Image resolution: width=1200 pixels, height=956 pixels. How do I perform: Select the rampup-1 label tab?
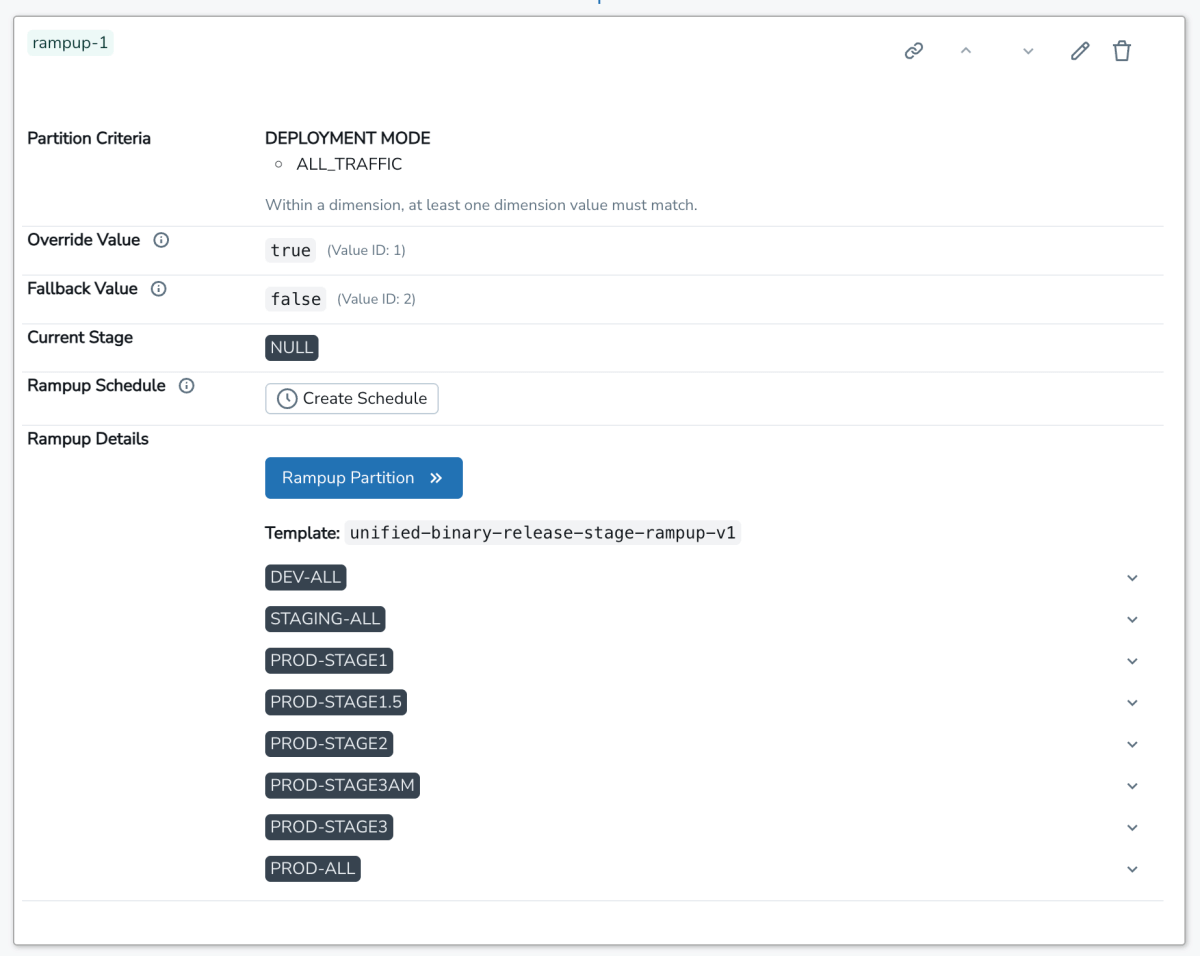tap(70, 42)
